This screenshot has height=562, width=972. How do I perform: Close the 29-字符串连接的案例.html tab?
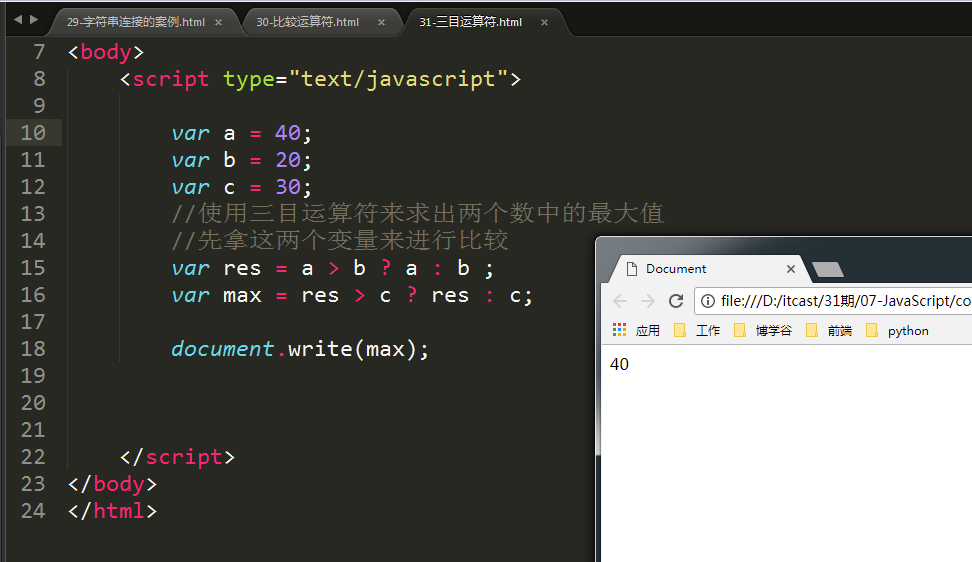tap(218, 22)
